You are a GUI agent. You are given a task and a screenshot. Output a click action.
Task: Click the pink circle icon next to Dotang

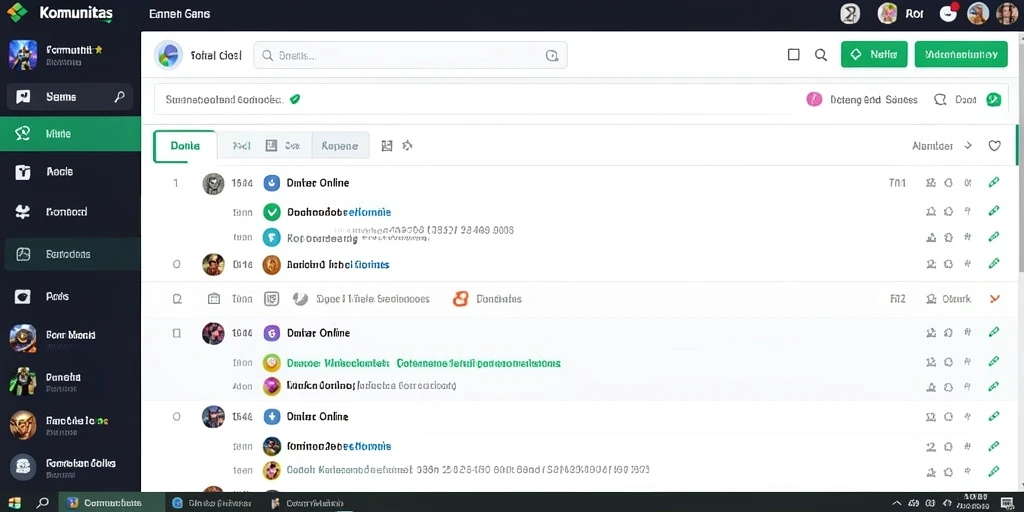point(814,99)
